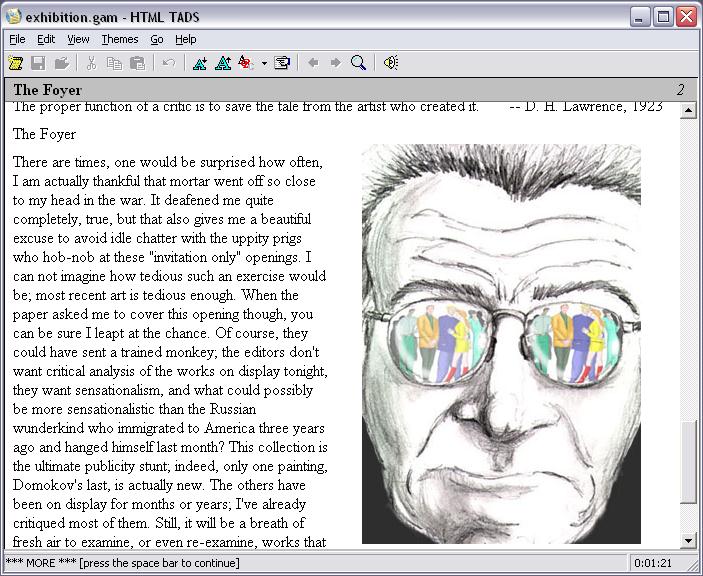Open the Help menu

click(186, 39)
